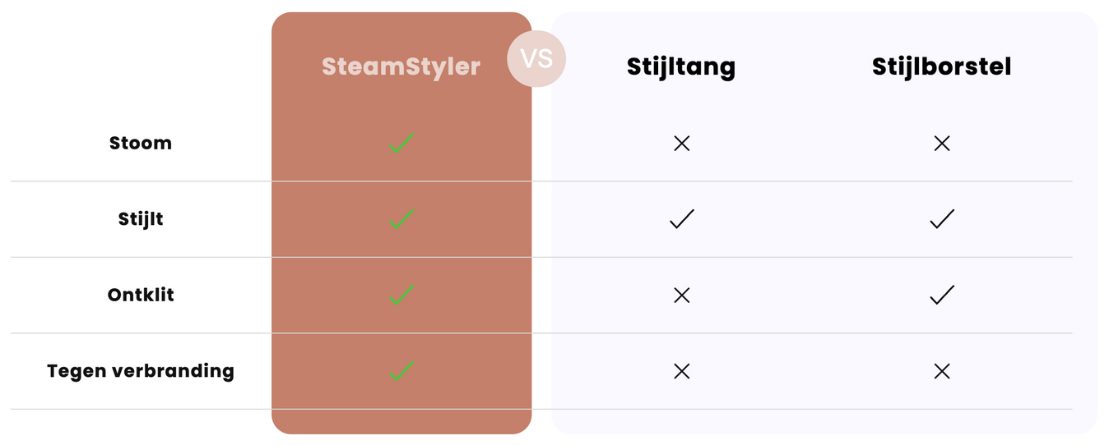Image resolution: width=1109 pixels, height=447 pixels.
Task: Select the Stijlborstel column heading
Action: pos(941,67)
